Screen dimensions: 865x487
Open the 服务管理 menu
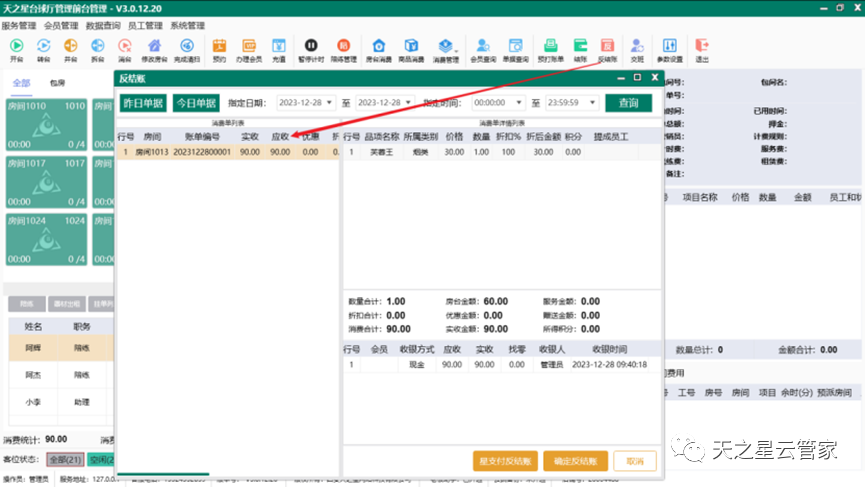(x=19, y=25)
